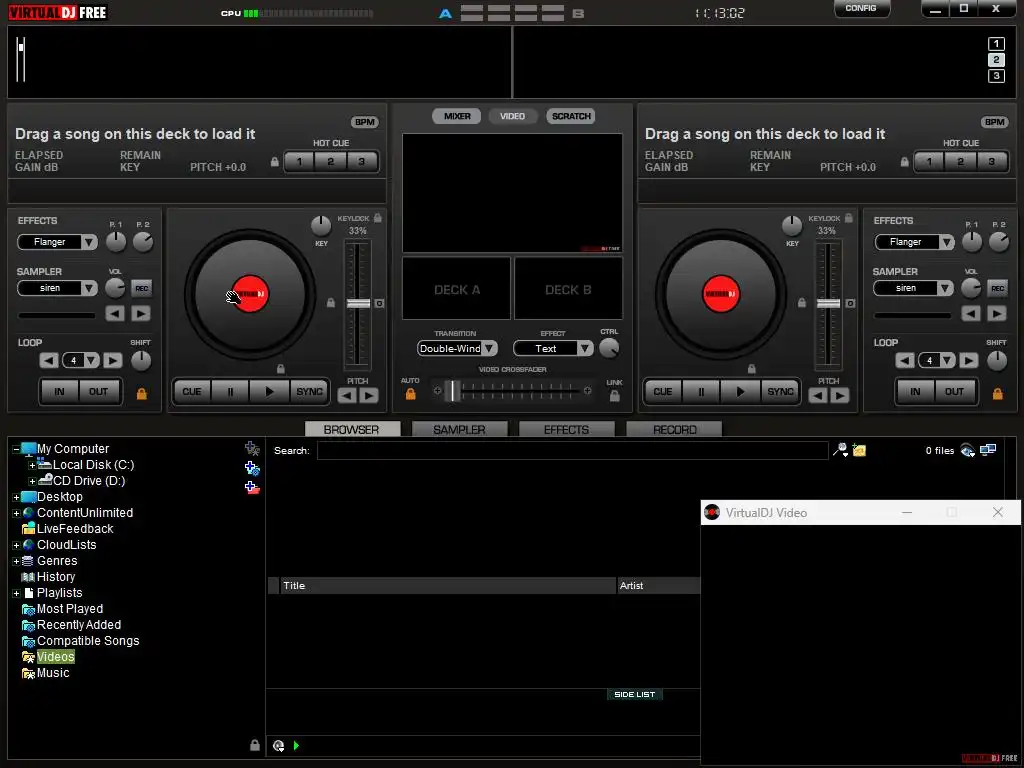Halve left deck loop length arrow
The image size is (1024, 768).
click(48, 360)
